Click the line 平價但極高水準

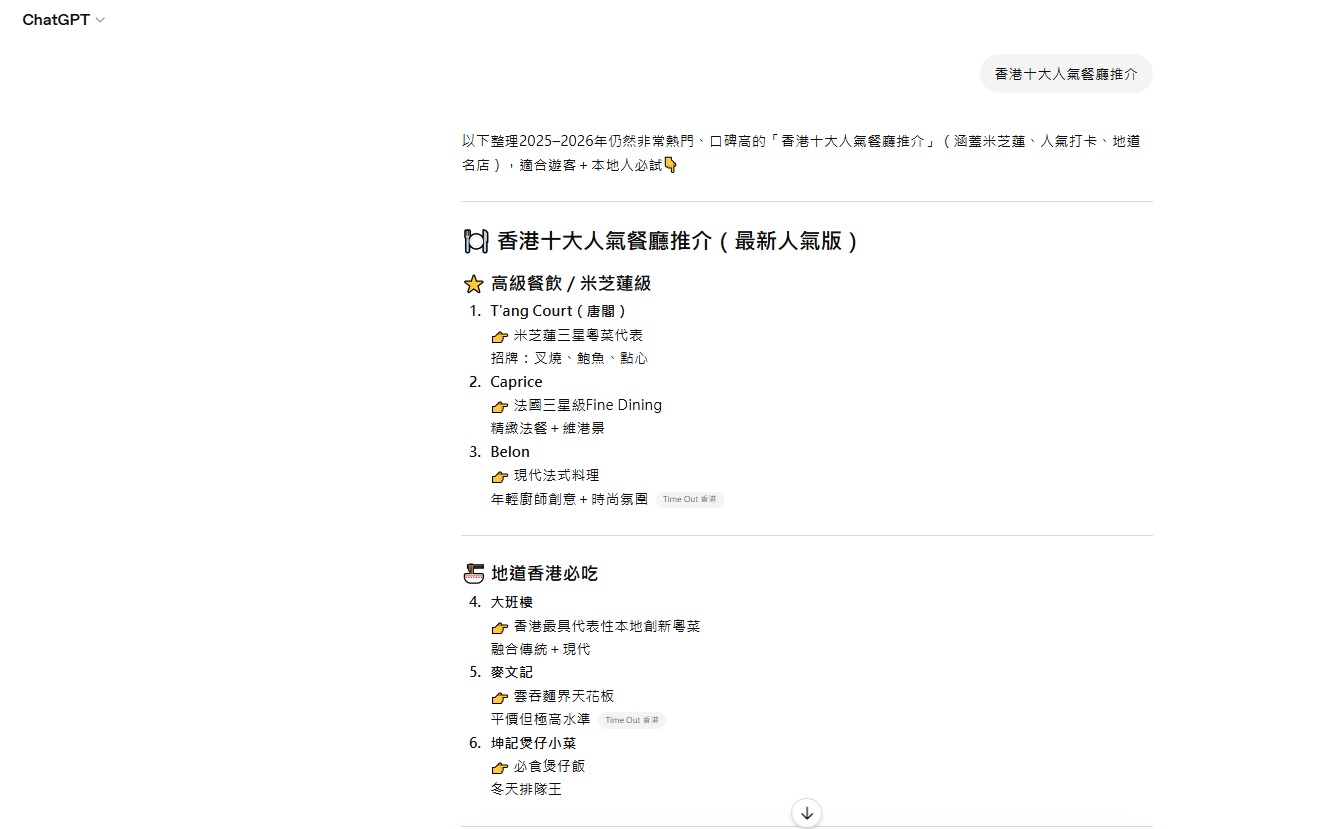pyautogui.click(x=540, y=720)
